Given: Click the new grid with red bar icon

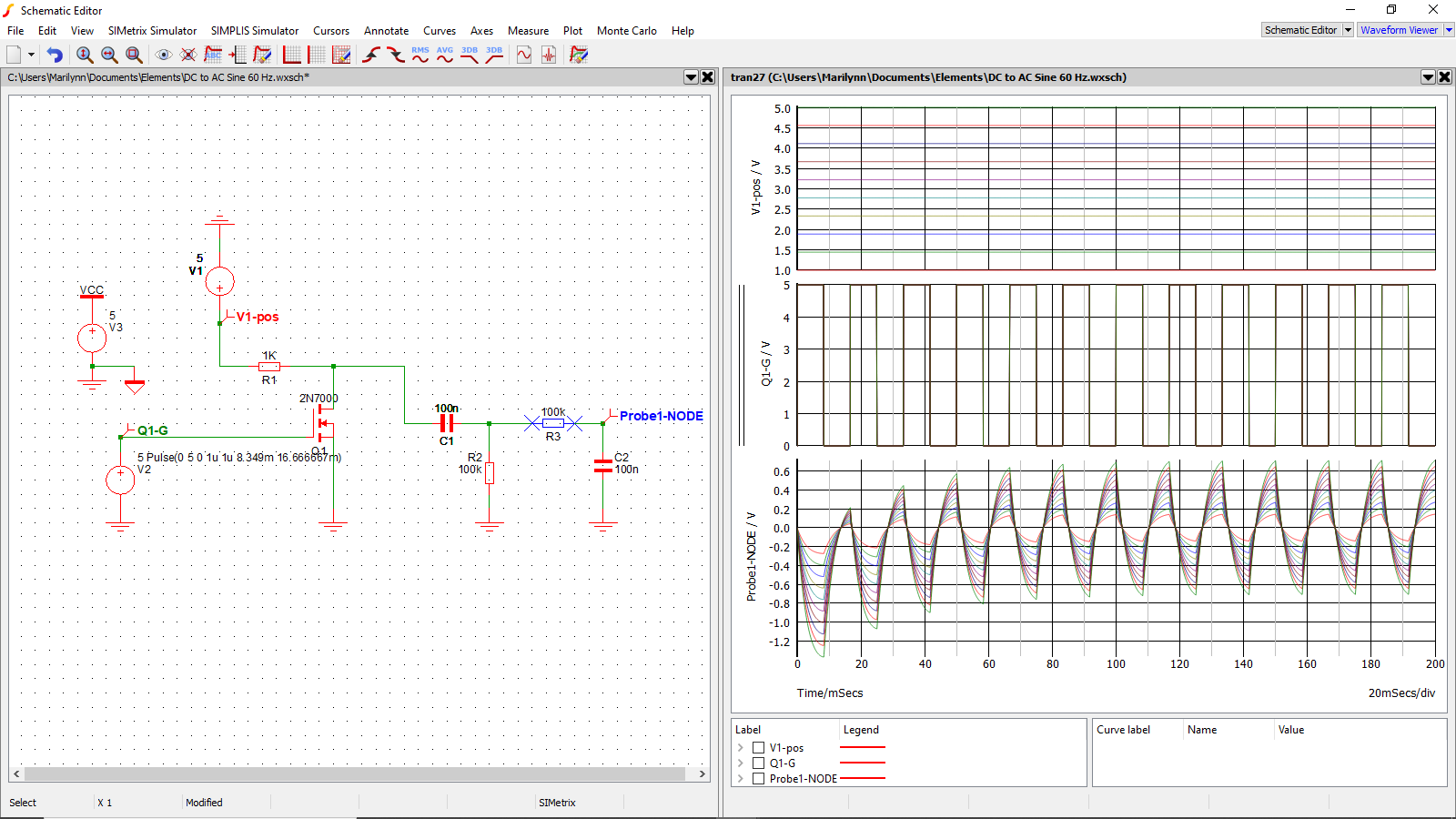Looking at the screenshot, I should click(x=317, y=55).
